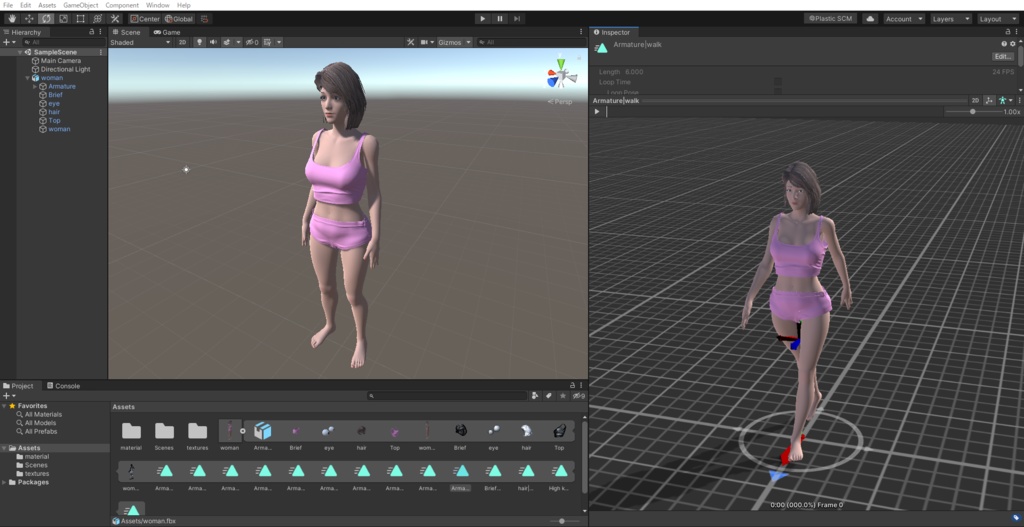Toggle scene lighting bulb icon
Image resolution: width=1024 pixels, height=527 pixels.
199,42
